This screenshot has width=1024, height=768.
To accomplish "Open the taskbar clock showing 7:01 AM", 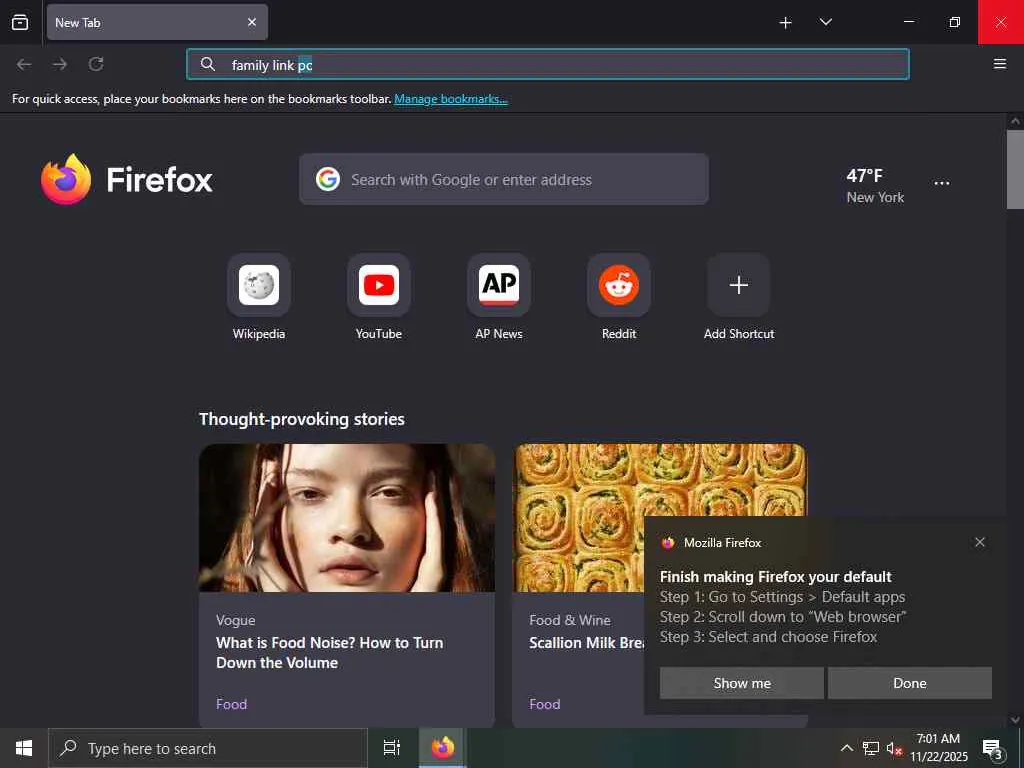I will click(x=938, y=748).
